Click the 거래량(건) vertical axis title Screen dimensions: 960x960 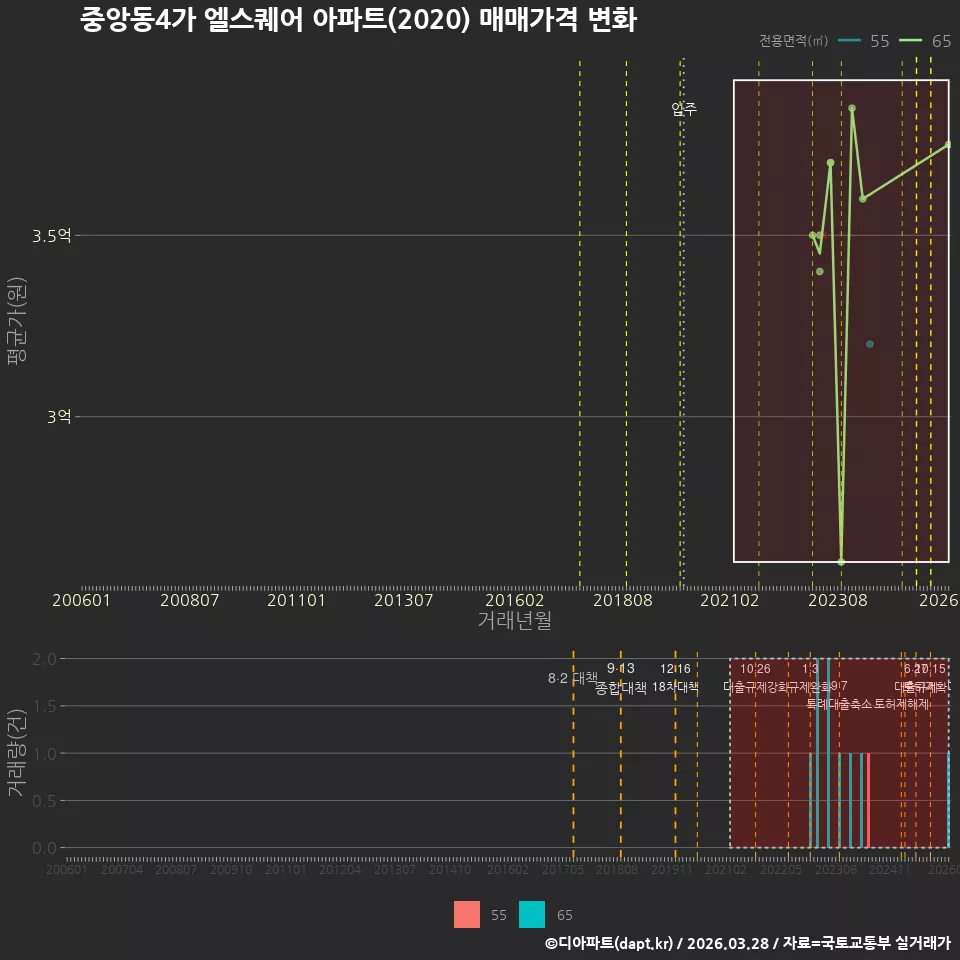click(x=17, y=752)
